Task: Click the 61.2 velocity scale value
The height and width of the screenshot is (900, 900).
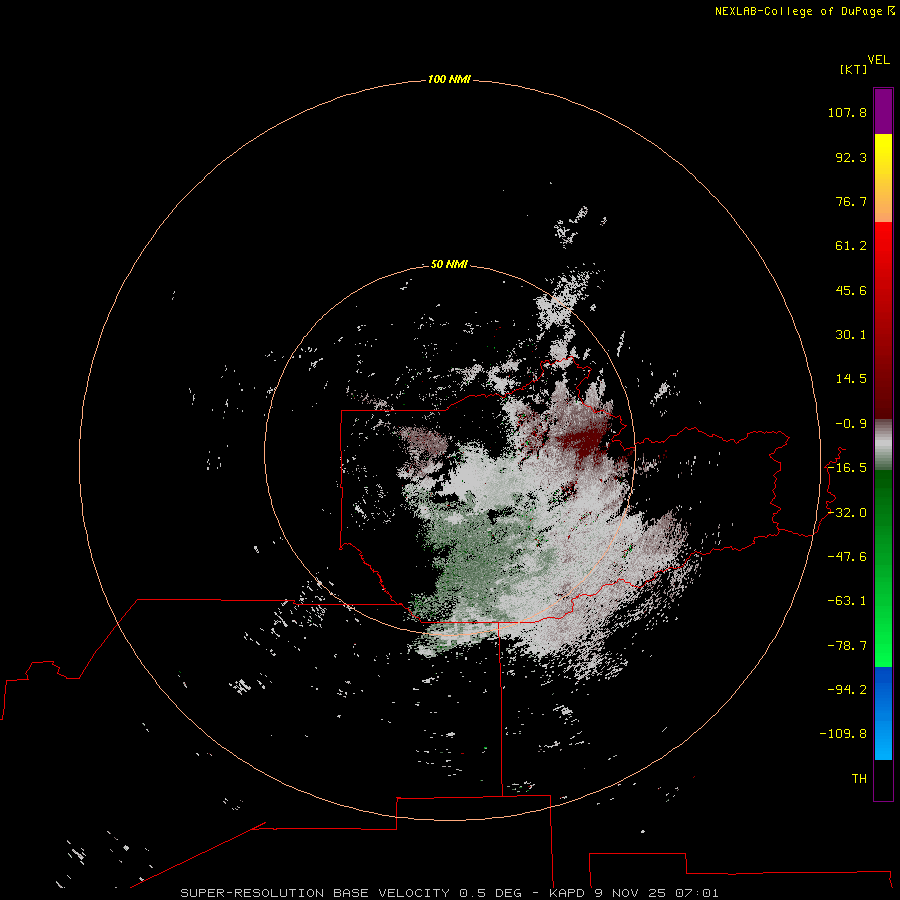Action: [x=851, y=246]
